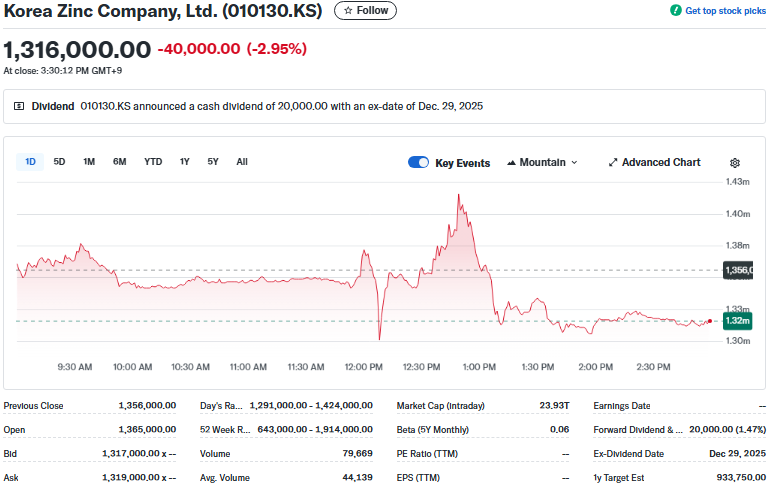This screenshot has height=489, width=773.
Task: Click the EPS (TTM) label
Action: pyautogui.click(x=418, y=478)
